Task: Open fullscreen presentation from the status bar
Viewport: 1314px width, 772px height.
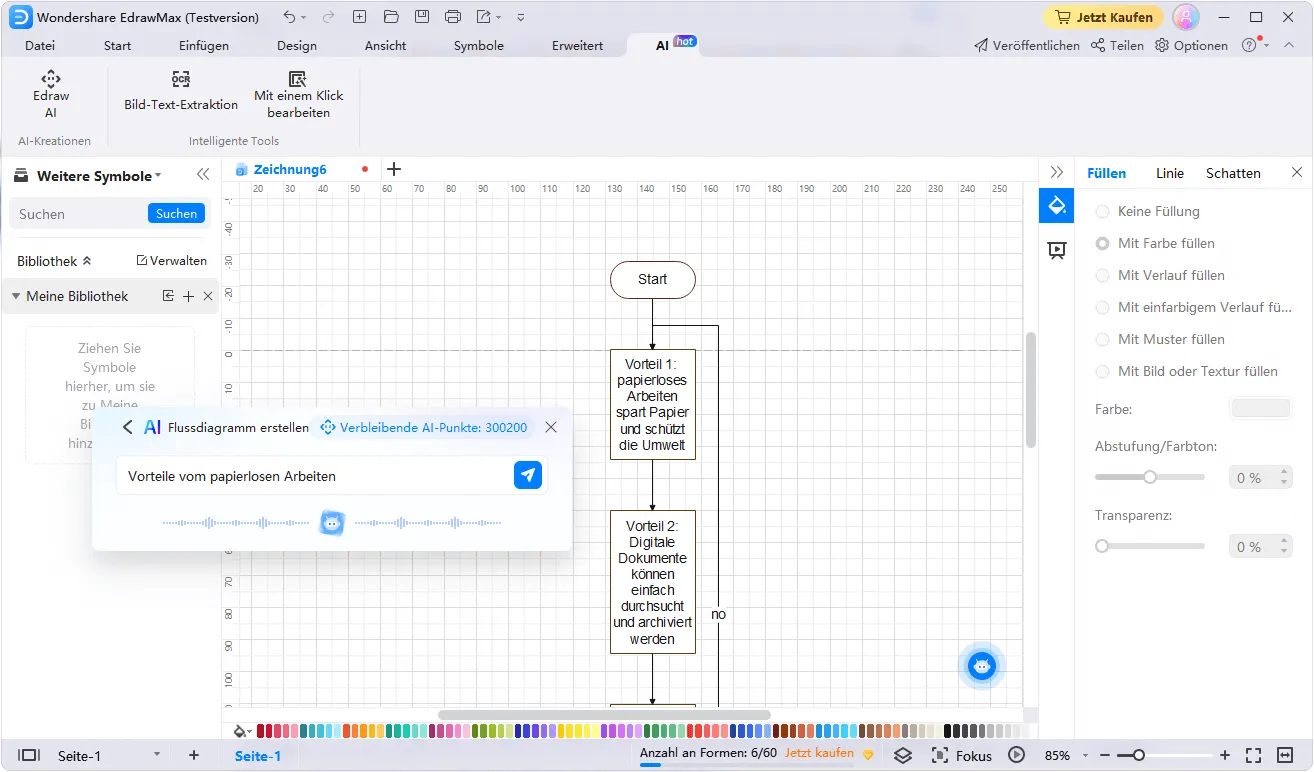Action: pos(1253,756)
